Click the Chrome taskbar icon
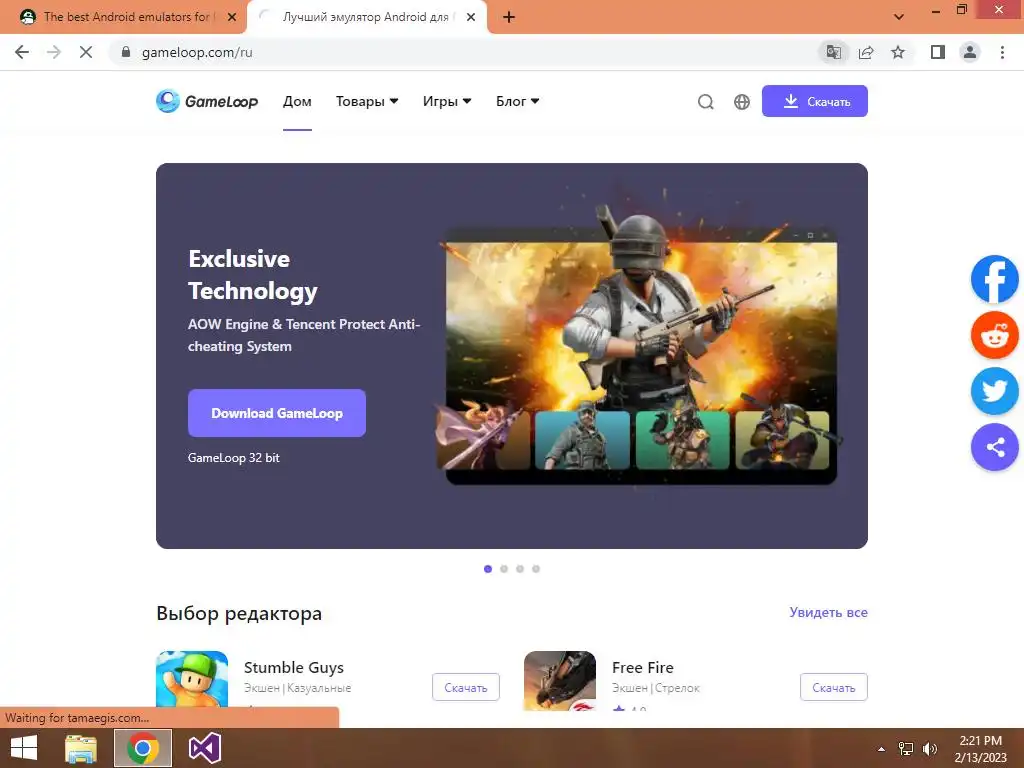The height and width of the screenshot is (768, 1024). [x=143, y=748]
